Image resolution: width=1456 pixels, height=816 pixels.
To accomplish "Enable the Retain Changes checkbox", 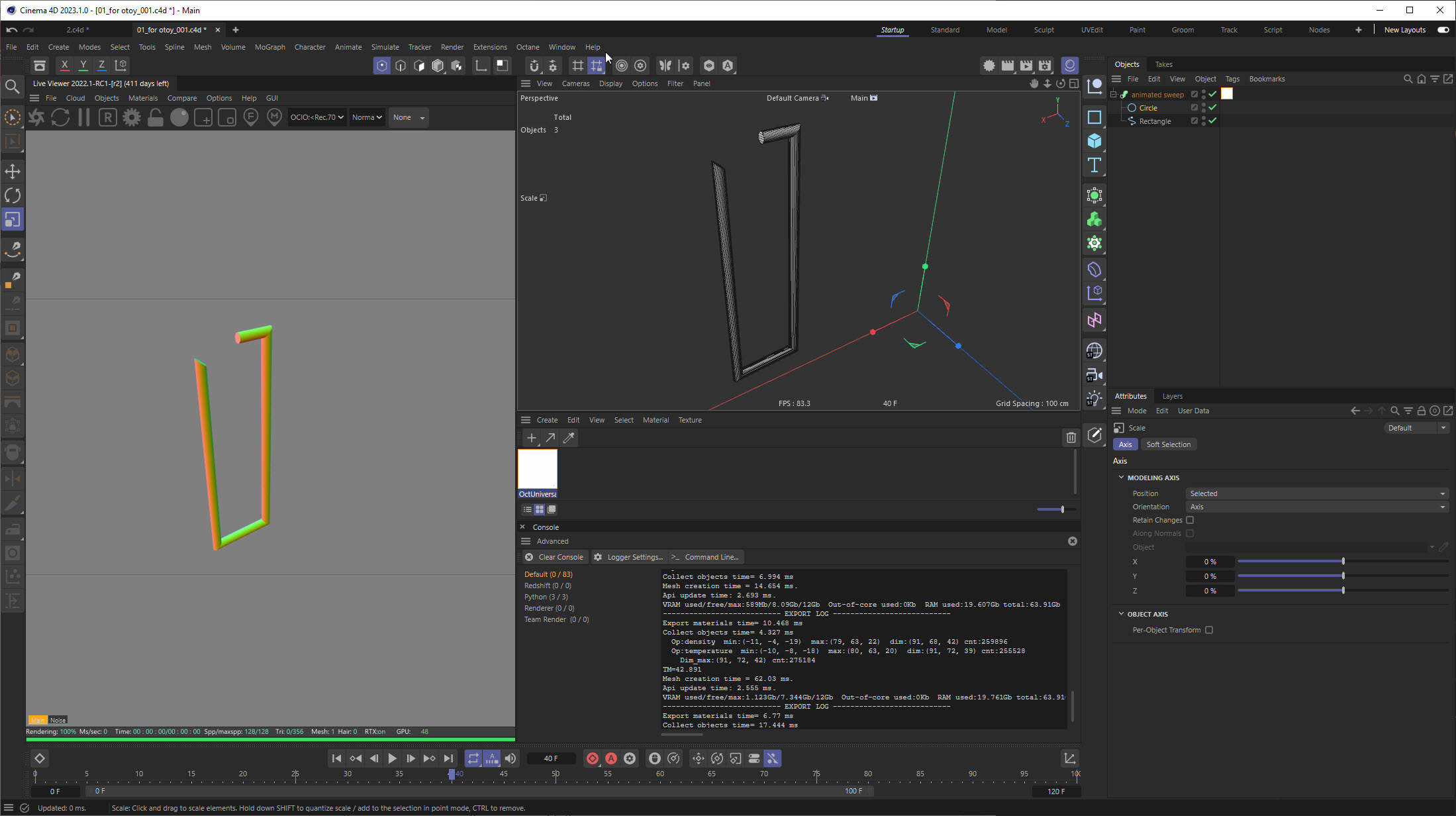I will point(1190,520).
